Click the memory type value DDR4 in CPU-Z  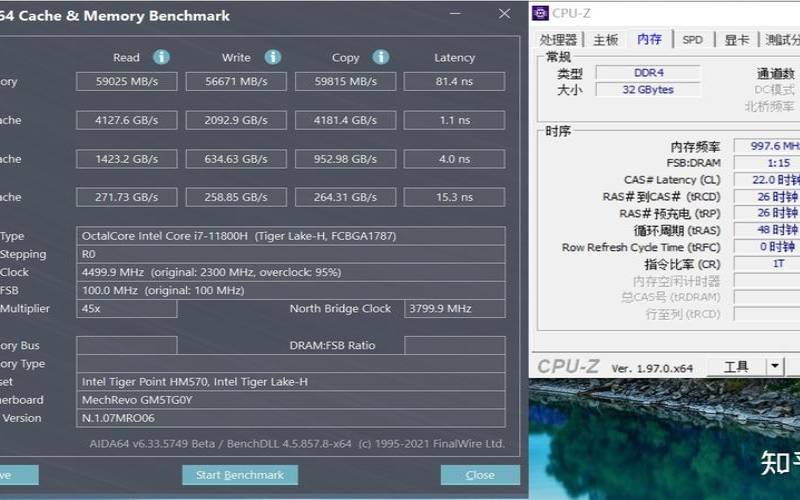point(648,73)
